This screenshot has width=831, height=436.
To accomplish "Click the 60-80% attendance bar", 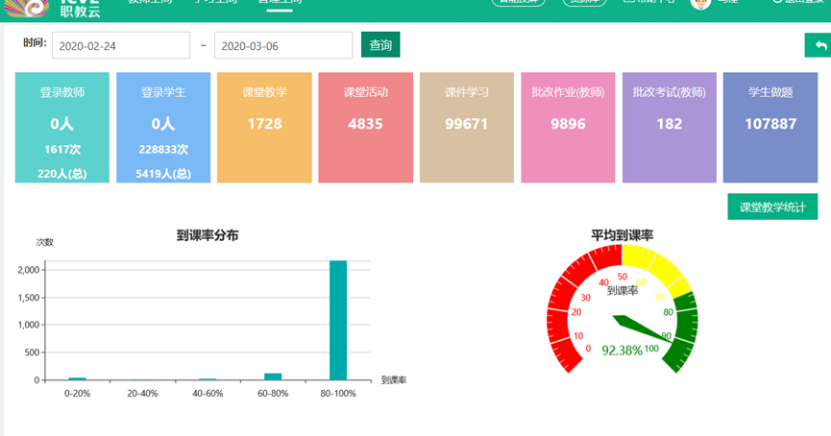I will pyautogui.click(x=272, y=376).
